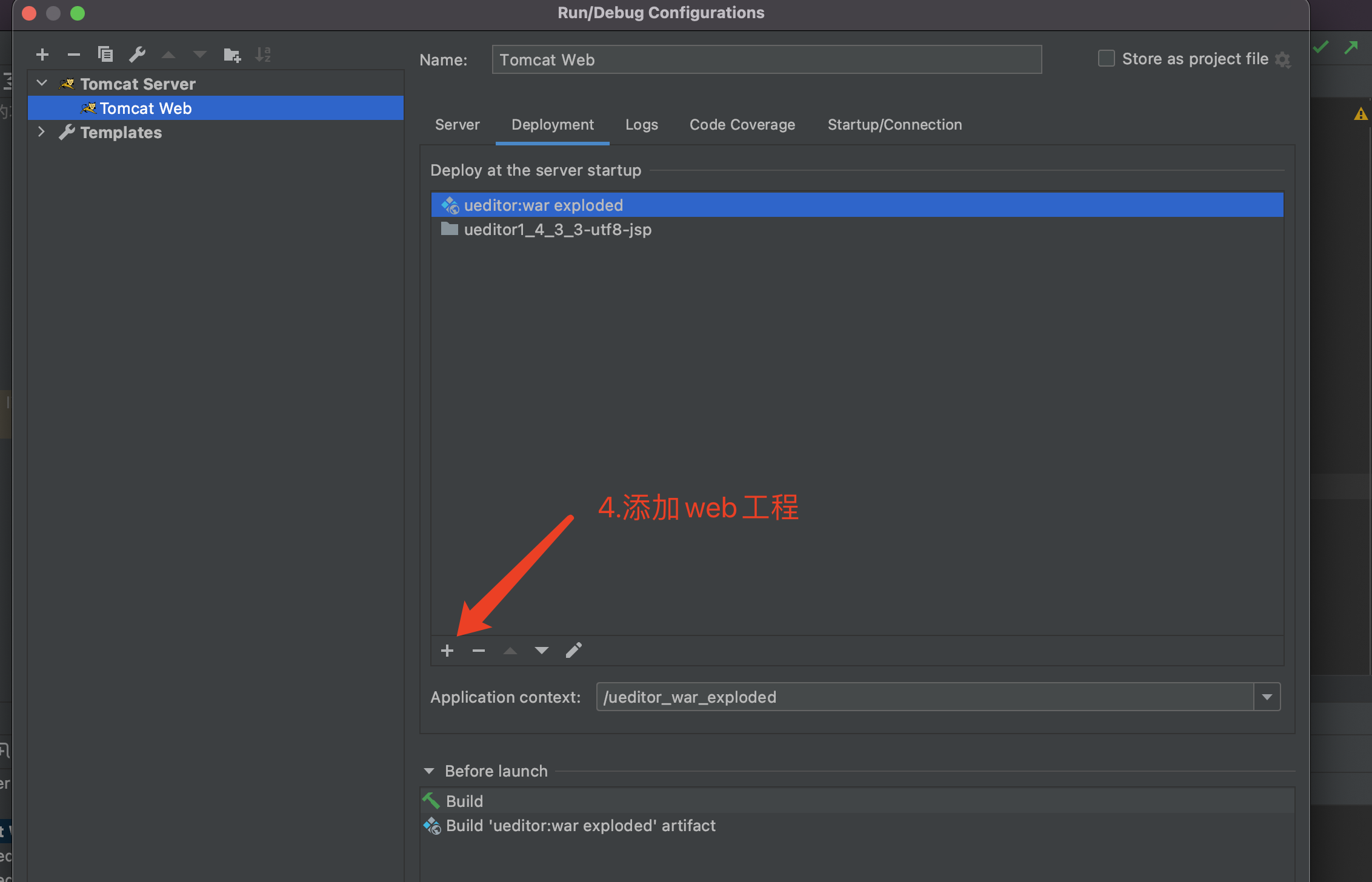Sort configurations alphabetically
1372x882 pixels.
(x=263, y=55)
